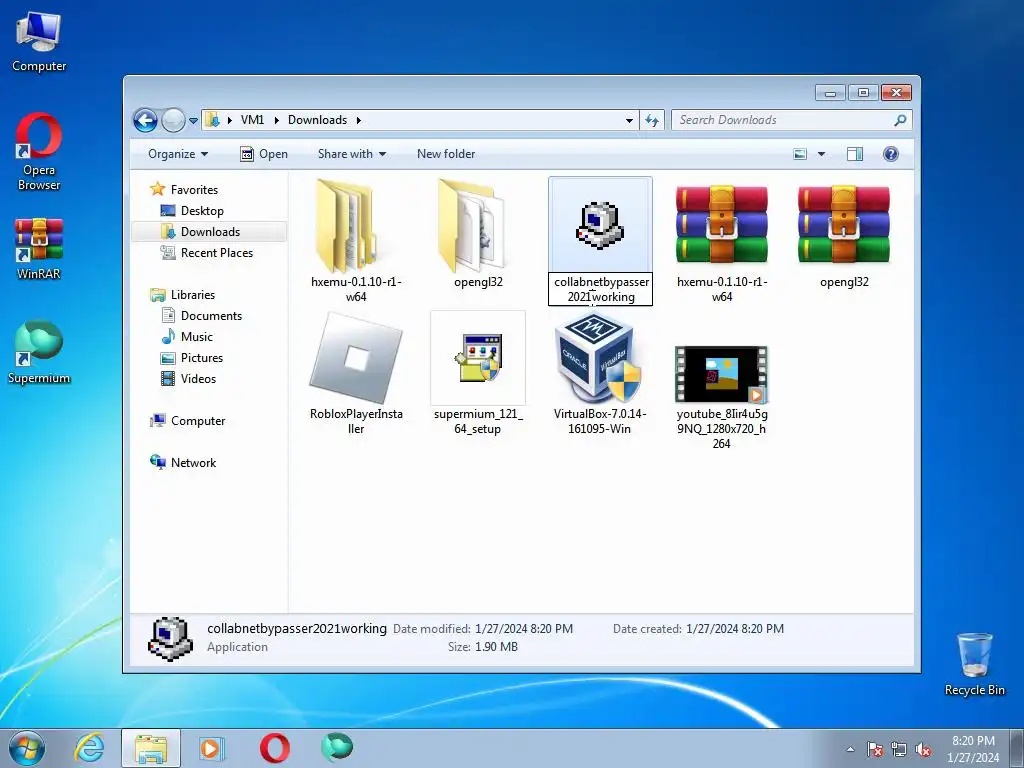
Task: Select Desktop in navigation pane
Action: pos(202,211)
